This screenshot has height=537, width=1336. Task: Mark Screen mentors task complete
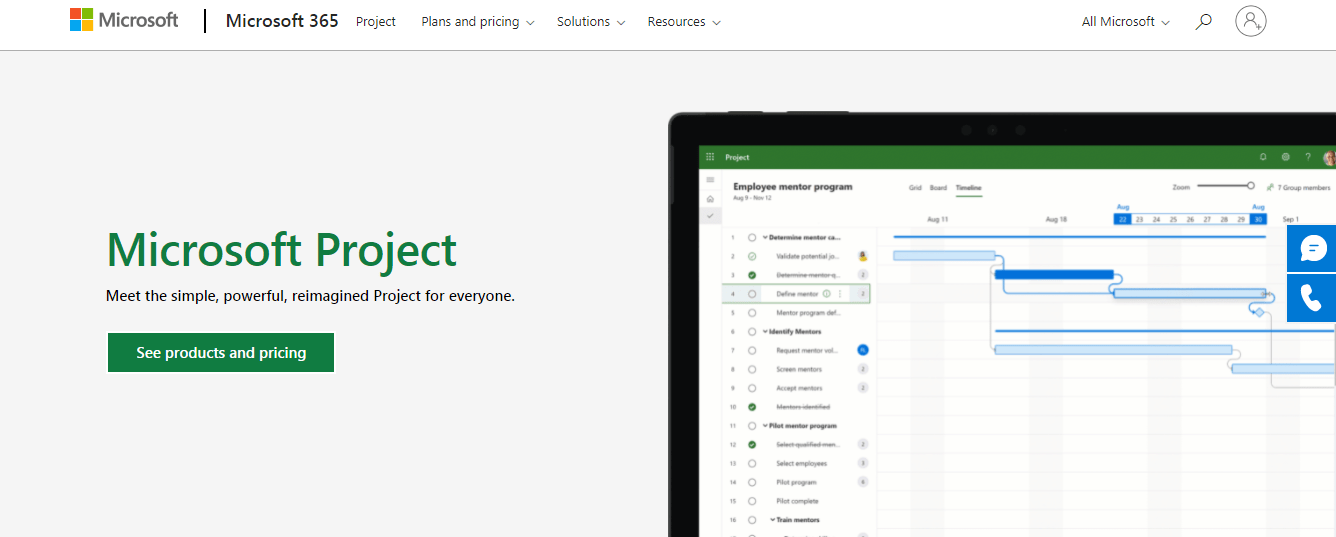[x=752, y=369]
